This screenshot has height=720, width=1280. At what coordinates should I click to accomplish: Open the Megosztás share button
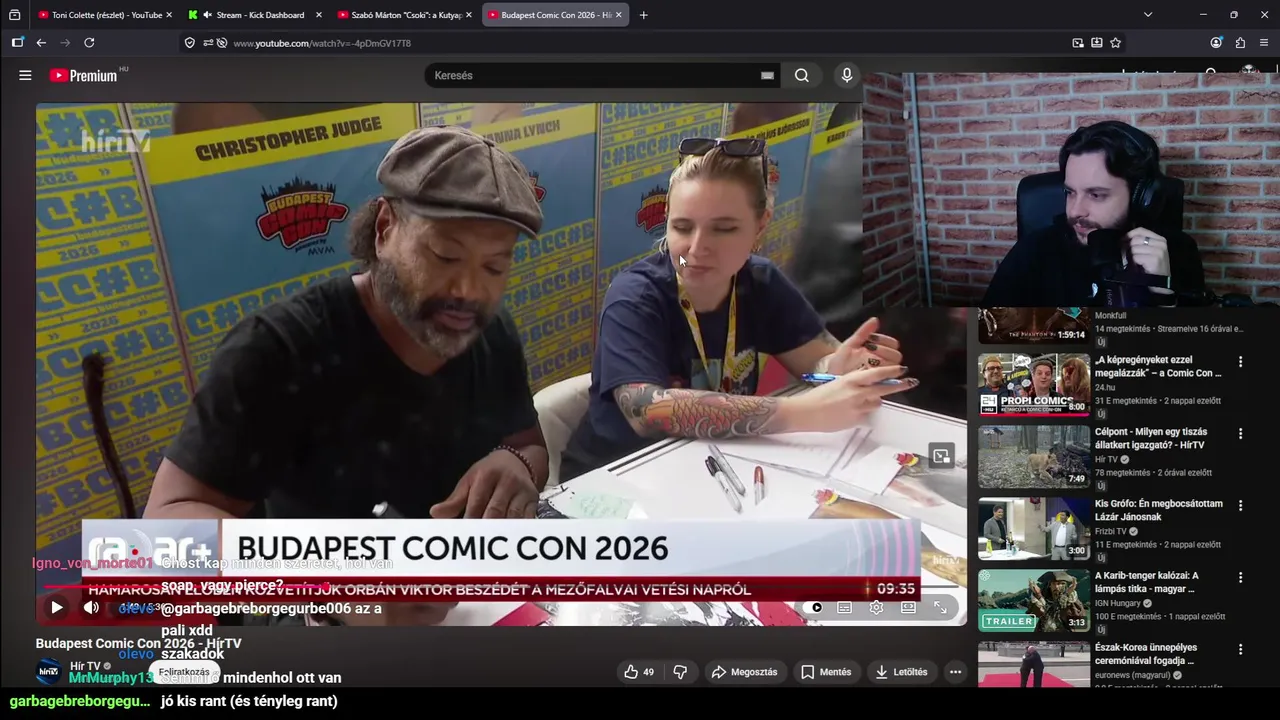pos(744,672)
